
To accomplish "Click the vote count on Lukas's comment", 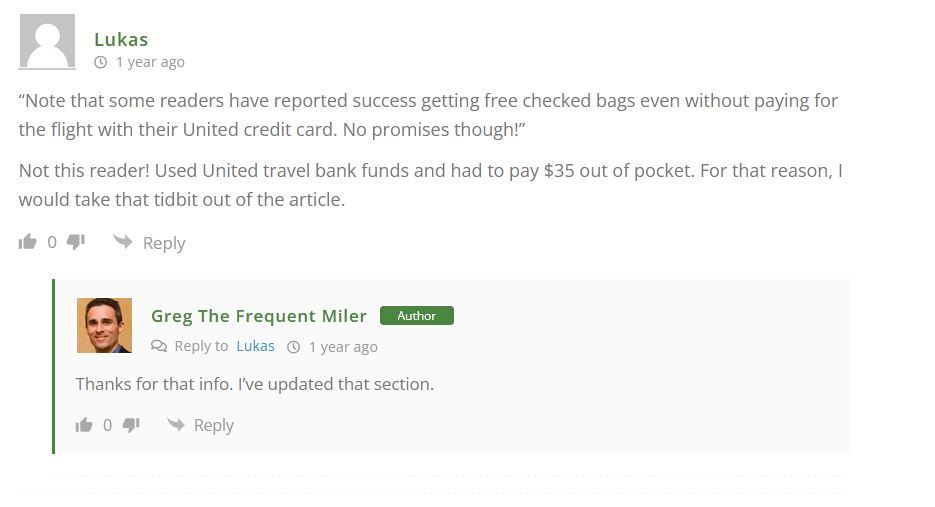I will (52, 242).
